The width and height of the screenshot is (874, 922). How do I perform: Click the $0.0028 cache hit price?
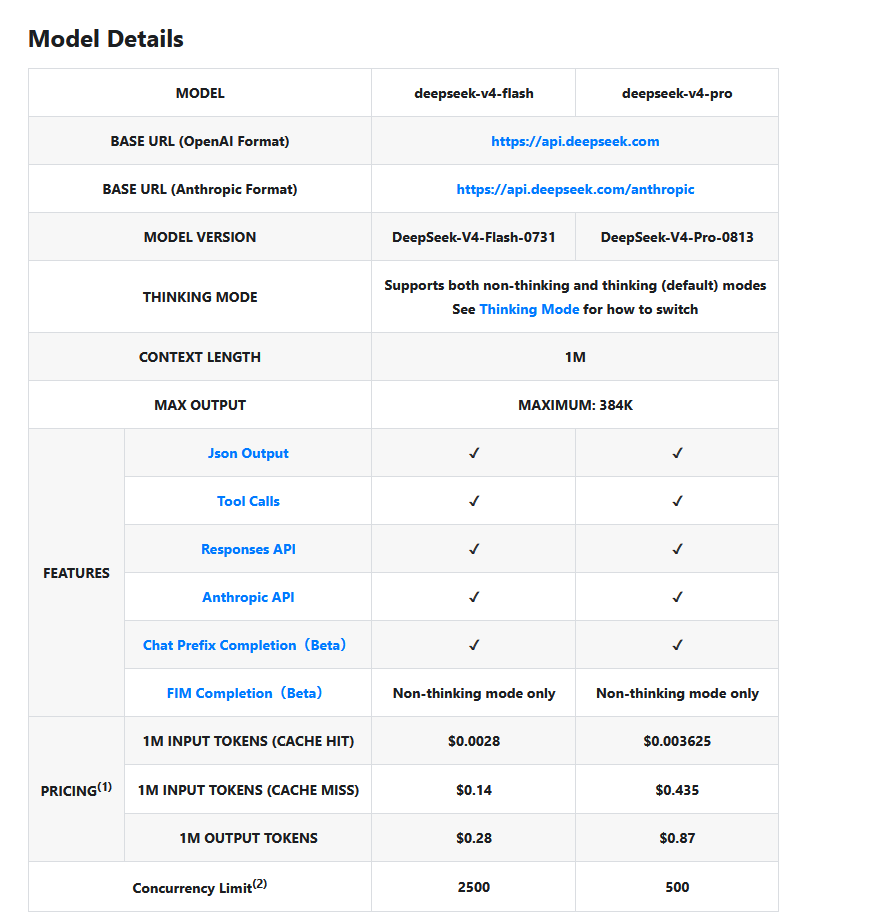pos(473,741)
